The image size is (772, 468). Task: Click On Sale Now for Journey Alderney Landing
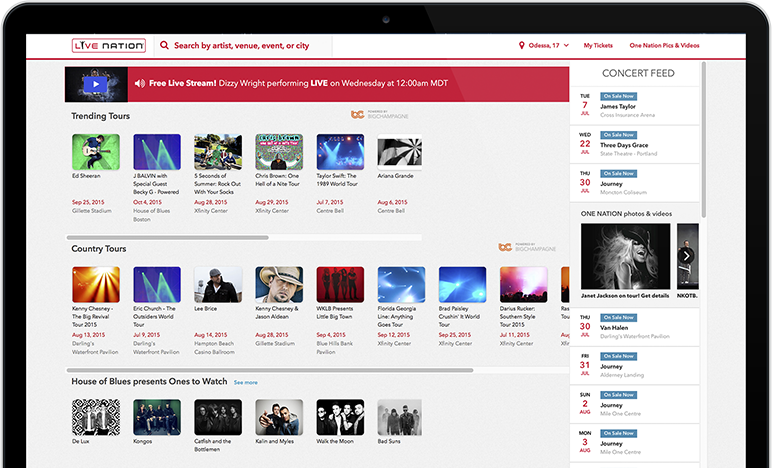coord(618,356)
